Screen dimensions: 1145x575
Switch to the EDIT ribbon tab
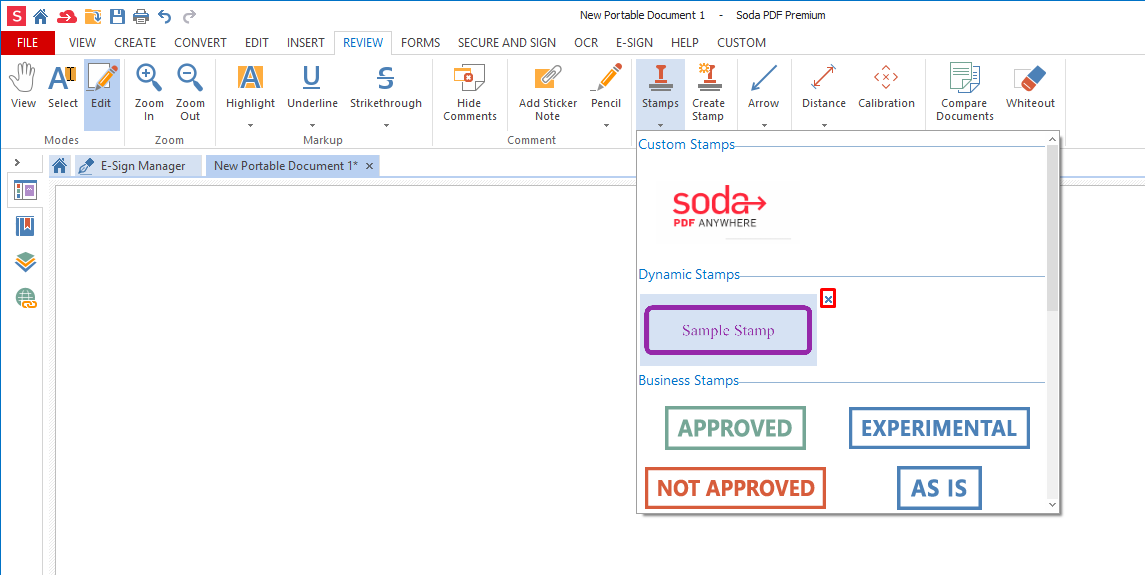(x=256, y=42)
